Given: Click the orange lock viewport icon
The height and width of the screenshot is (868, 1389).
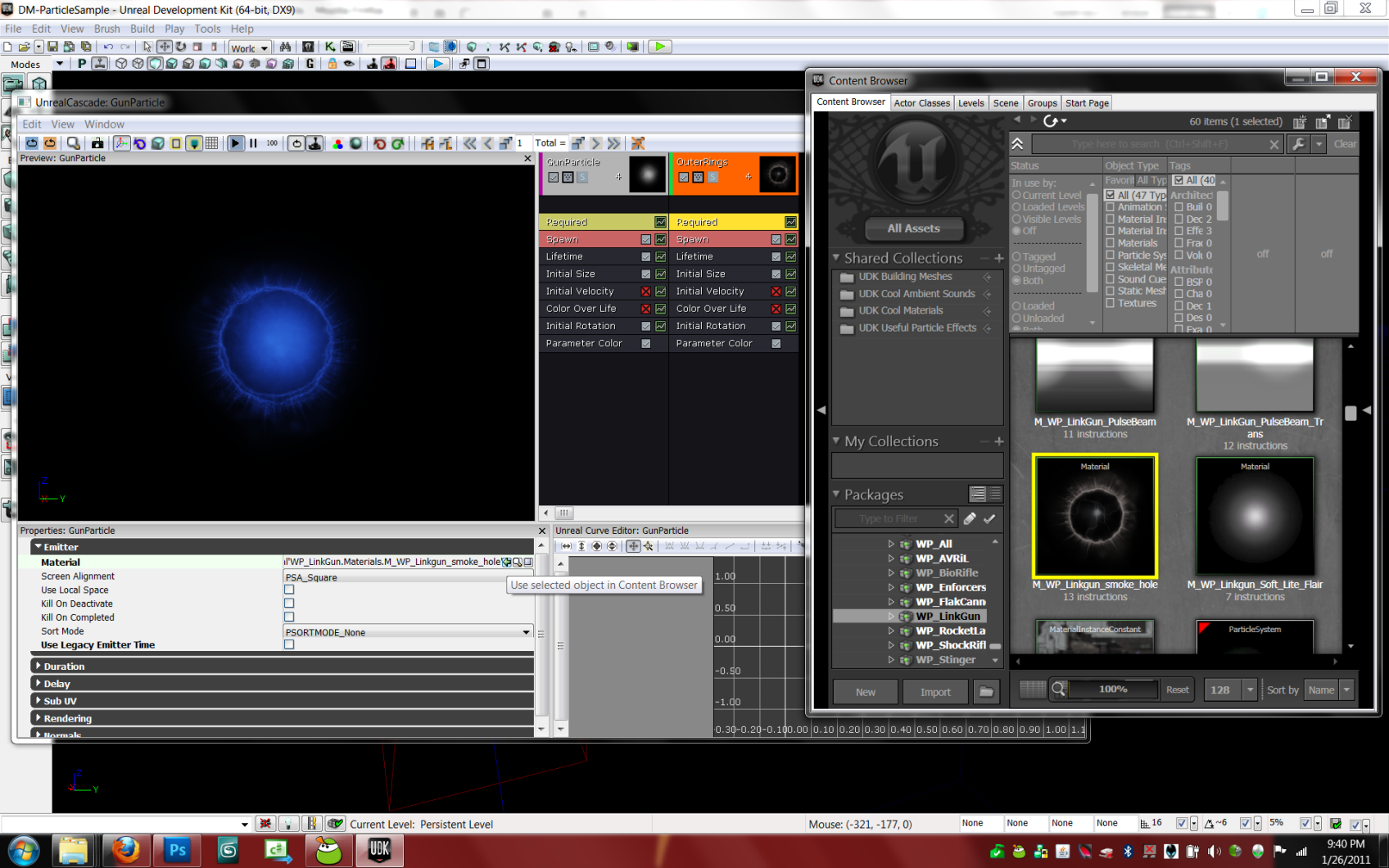Looking at the screenshot, I should pos(332,63).
